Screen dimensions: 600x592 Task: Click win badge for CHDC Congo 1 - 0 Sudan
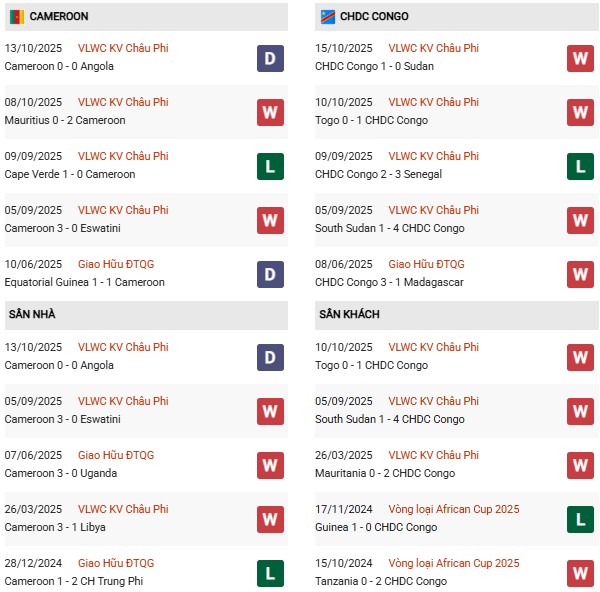pyautogui.click(x=580, y=58)
